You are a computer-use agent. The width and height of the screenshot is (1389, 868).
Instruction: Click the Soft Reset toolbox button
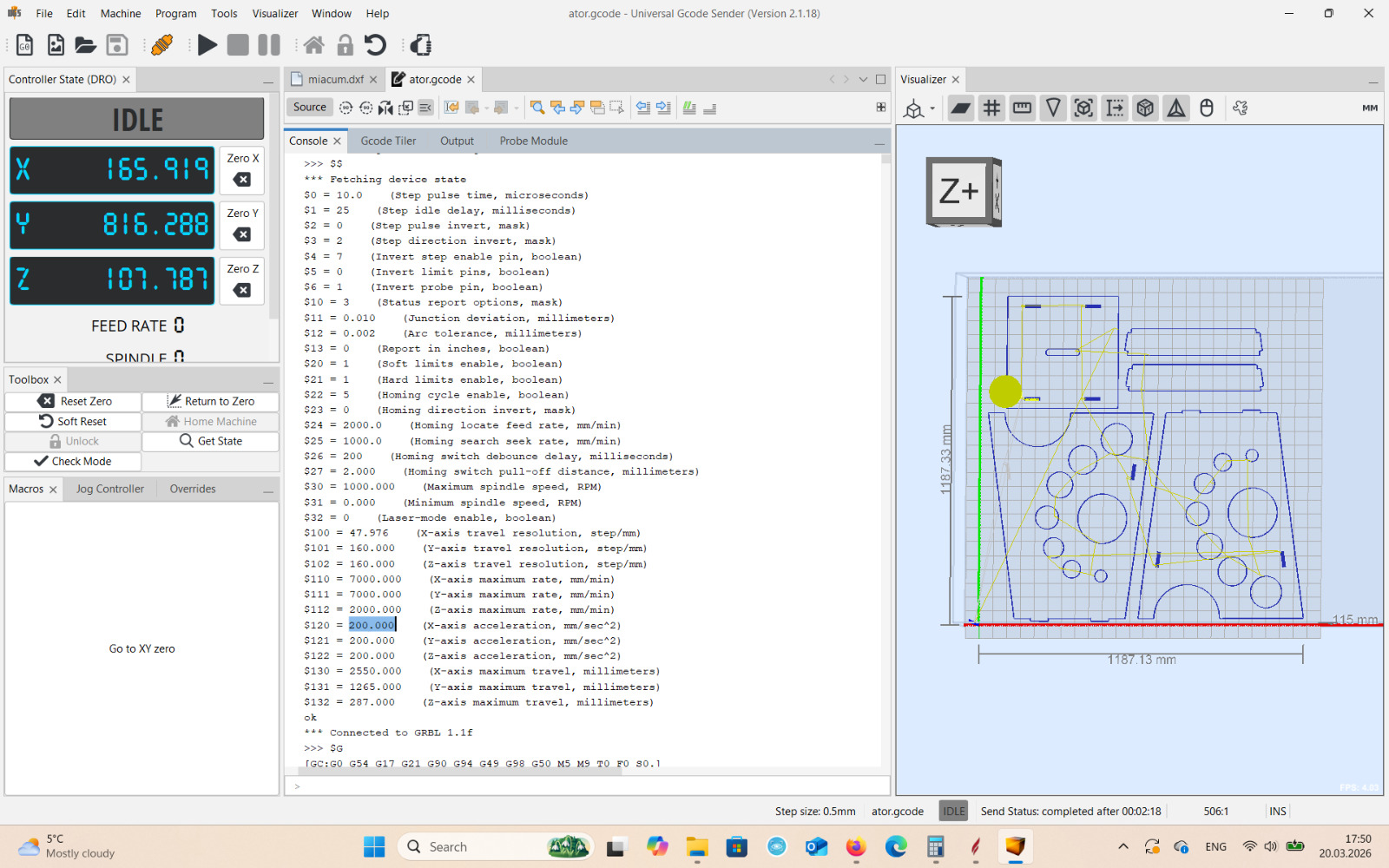click(x=73, y=421)
